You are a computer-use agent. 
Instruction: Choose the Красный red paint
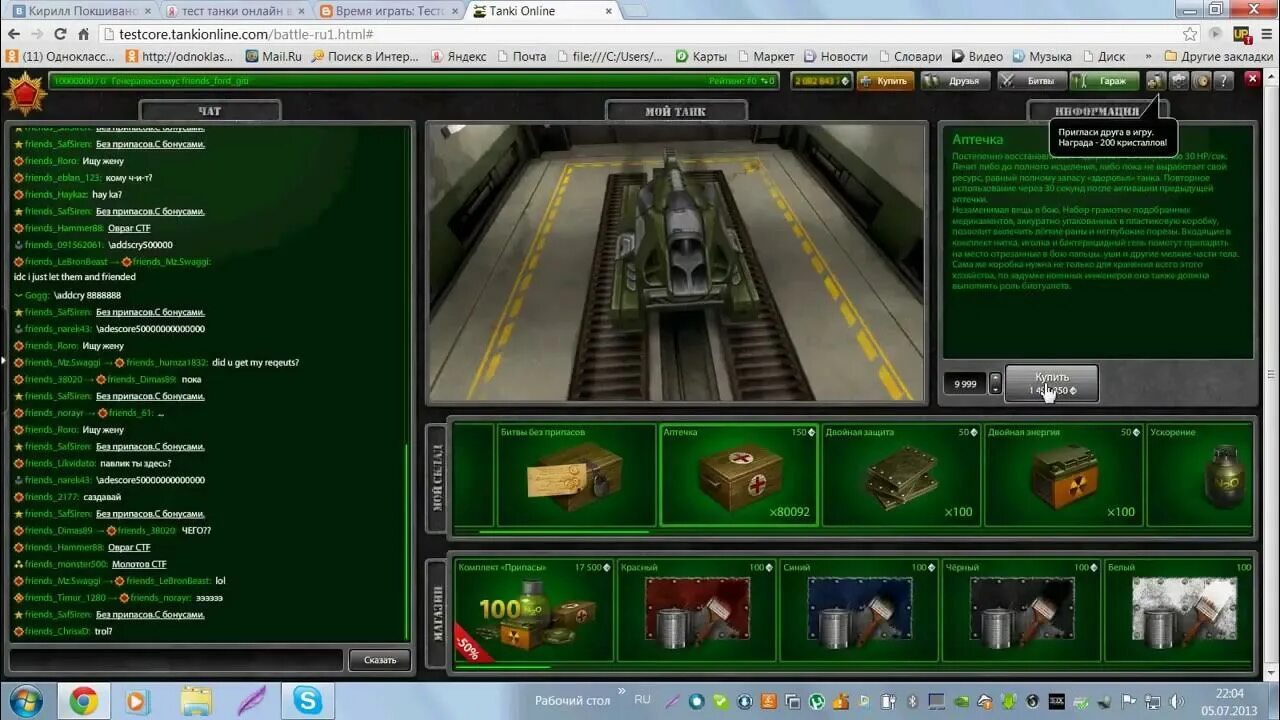[696, 610]
